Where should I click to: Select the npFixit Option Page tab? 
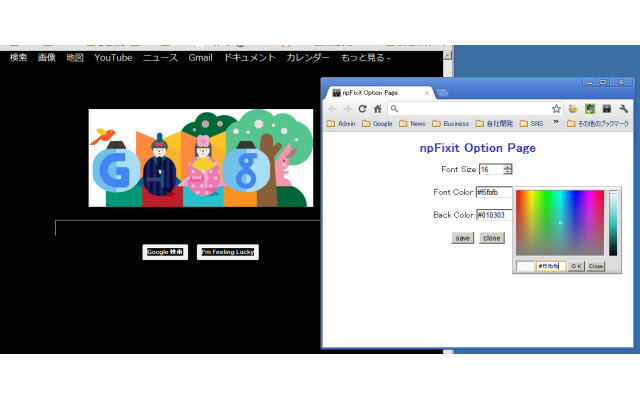point(378,93)
